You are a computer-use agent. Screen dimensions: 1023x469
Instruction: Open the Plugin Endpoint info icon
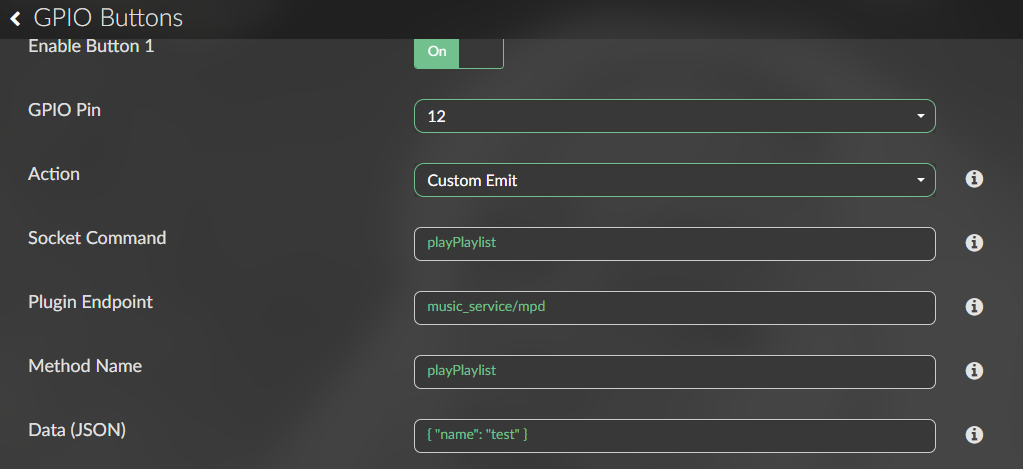[x=974, y=307]
